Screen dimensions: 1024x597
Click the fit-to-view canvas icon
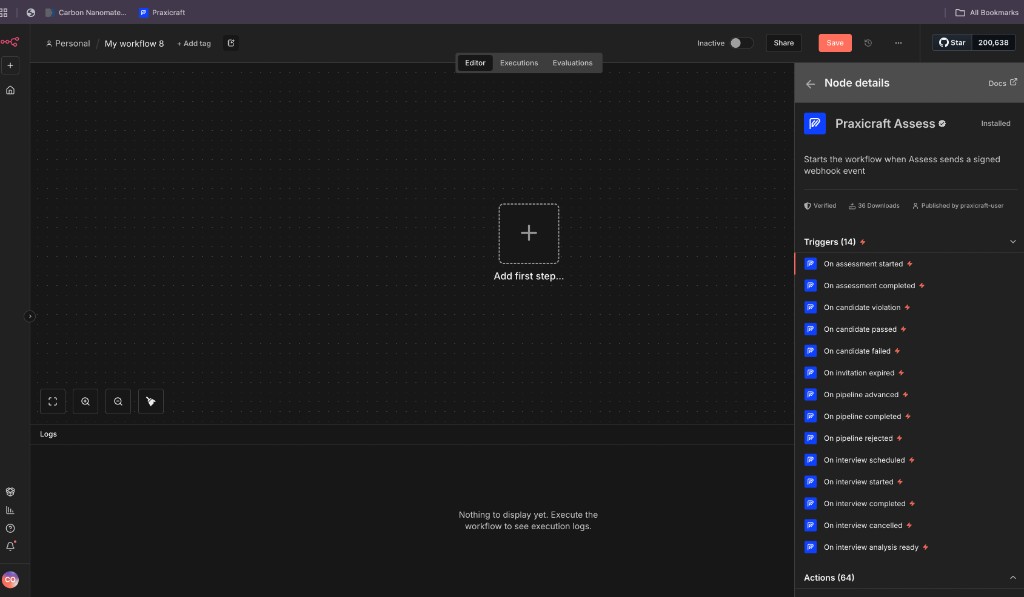point(53,402)
